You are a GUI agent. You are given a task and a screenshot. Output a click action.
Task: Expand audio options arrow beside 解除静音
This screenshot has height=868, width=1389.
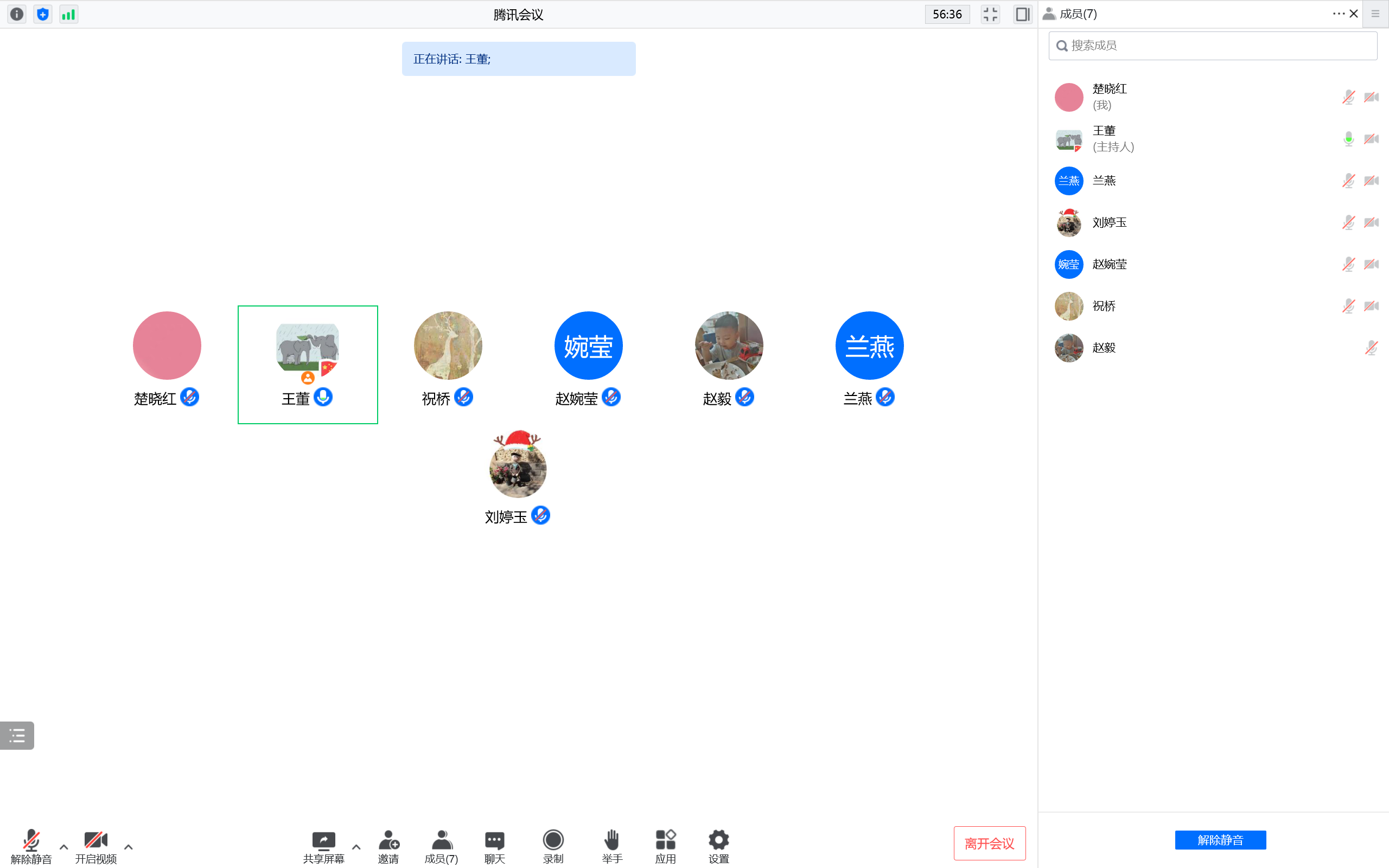point(63,847)
